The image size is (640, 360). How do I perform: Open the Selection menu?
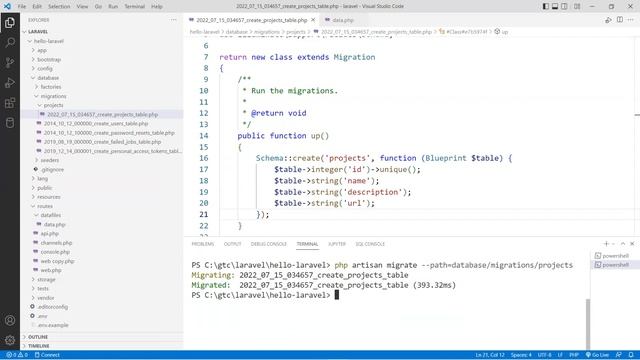pos(59,6)
